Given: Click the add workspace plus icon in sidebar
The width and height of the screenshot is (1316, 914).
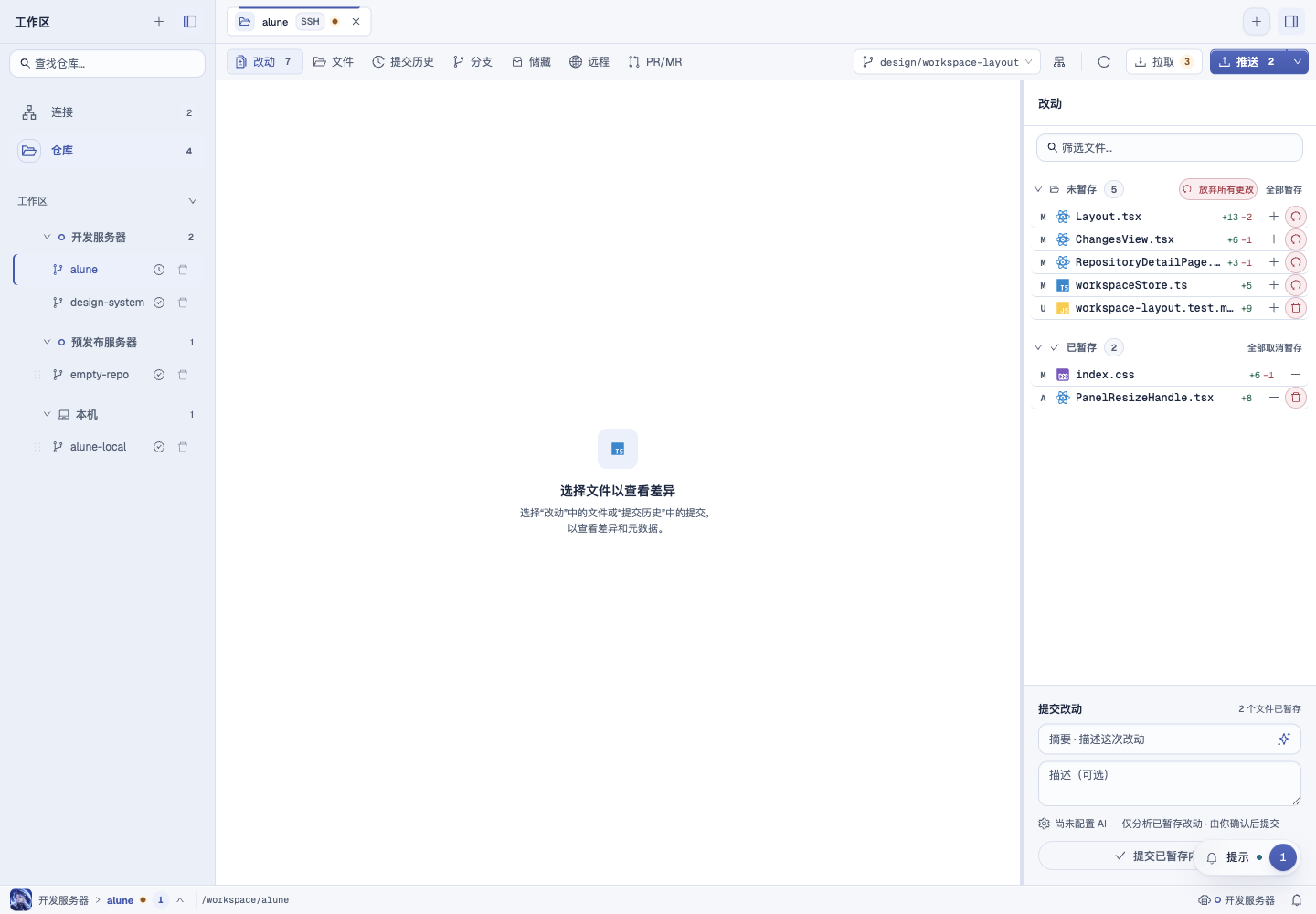Looking at the screenshot, I should [x=159, y=22].
